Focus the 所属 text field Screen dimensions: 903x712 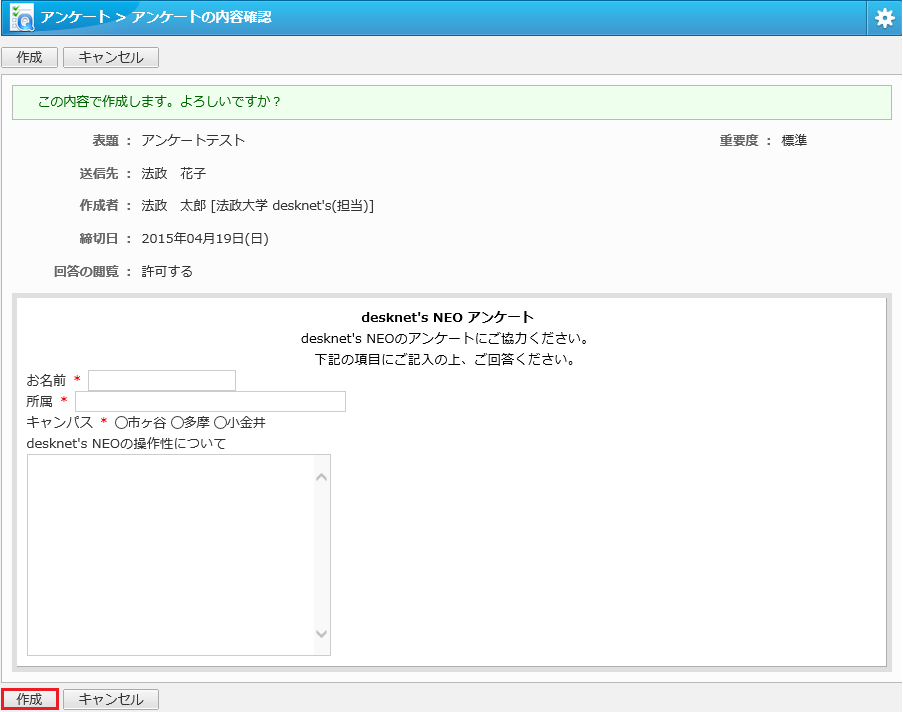(210, 402)
